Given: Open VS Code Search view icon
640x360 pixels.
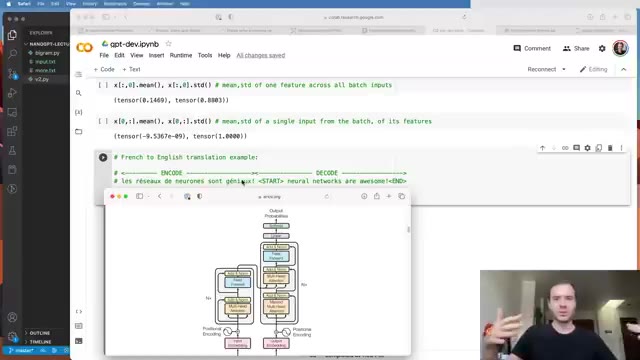Looking at the screenshot, I should pyautogui.click(x=12, y=54).
